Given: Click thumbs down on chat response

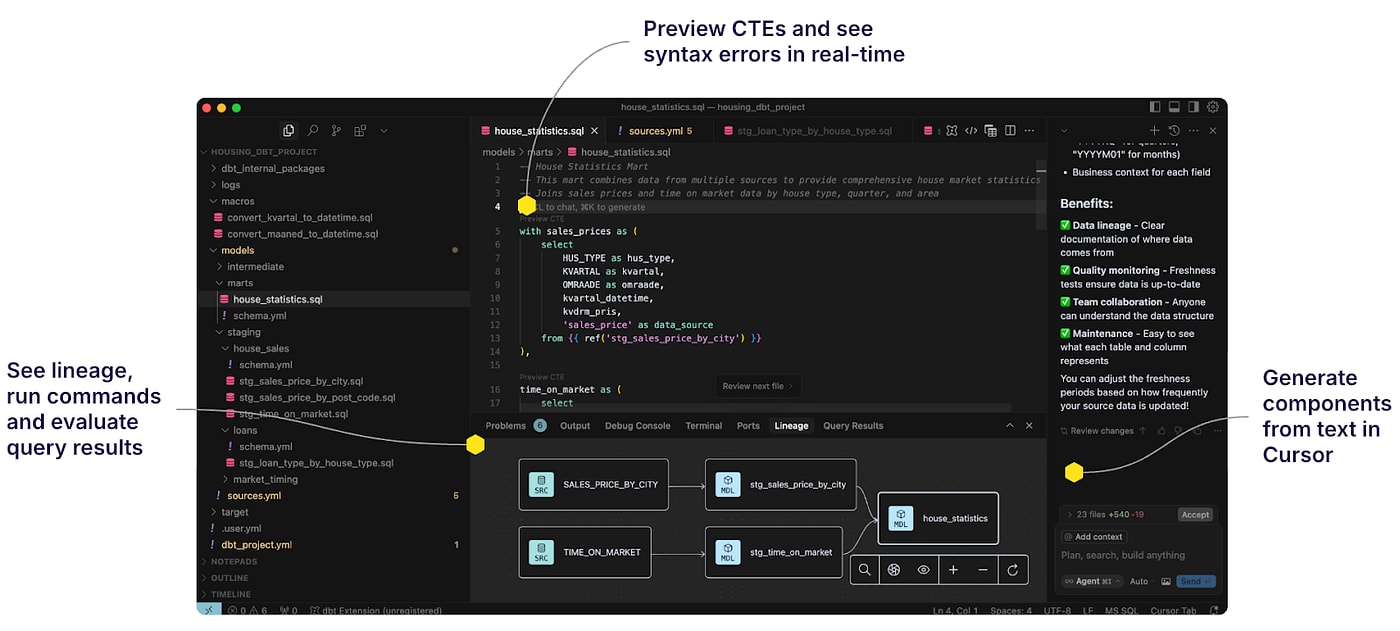Looking at the screenshot, I should [1178, 431].
